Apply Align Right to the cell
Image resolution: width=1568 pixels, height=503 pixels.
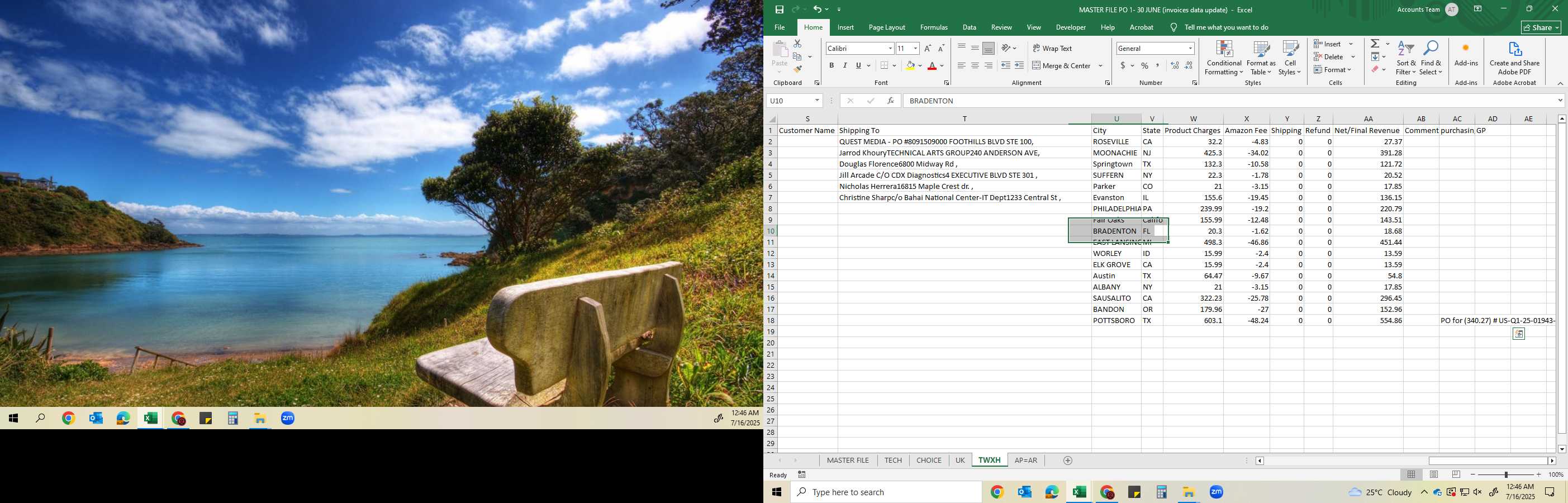(x=989, y=65)
